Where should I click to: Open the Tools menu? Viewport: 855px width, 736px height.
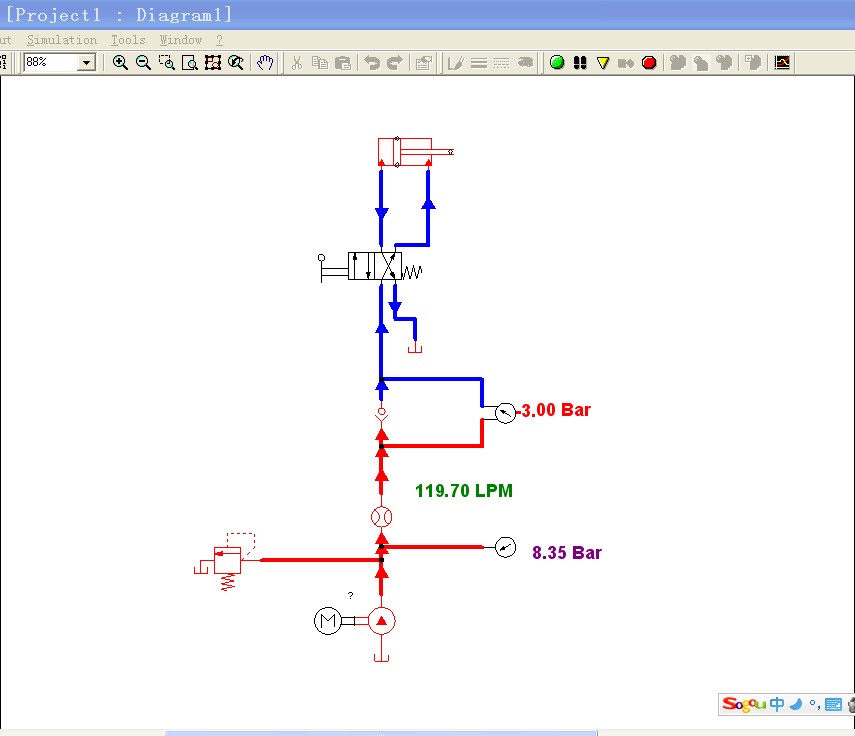click(x=127, y=40)
